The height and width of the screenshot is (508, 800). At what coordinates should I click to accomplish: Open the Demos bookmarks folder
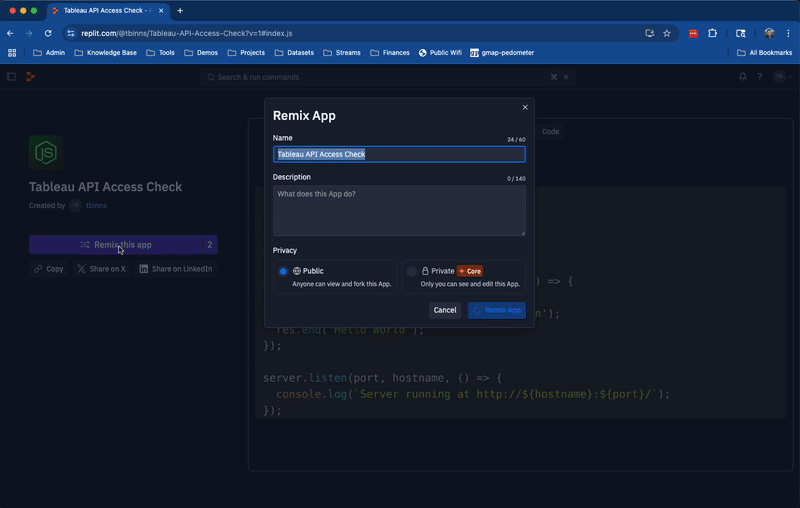[x=201, y=53]
